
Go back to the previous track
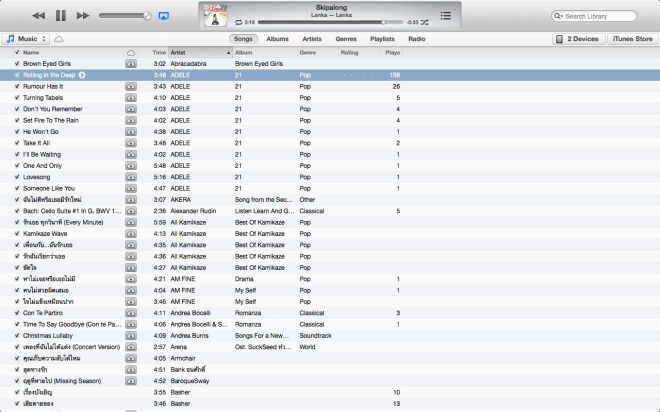pyautogui.click(x=38, y=16)
